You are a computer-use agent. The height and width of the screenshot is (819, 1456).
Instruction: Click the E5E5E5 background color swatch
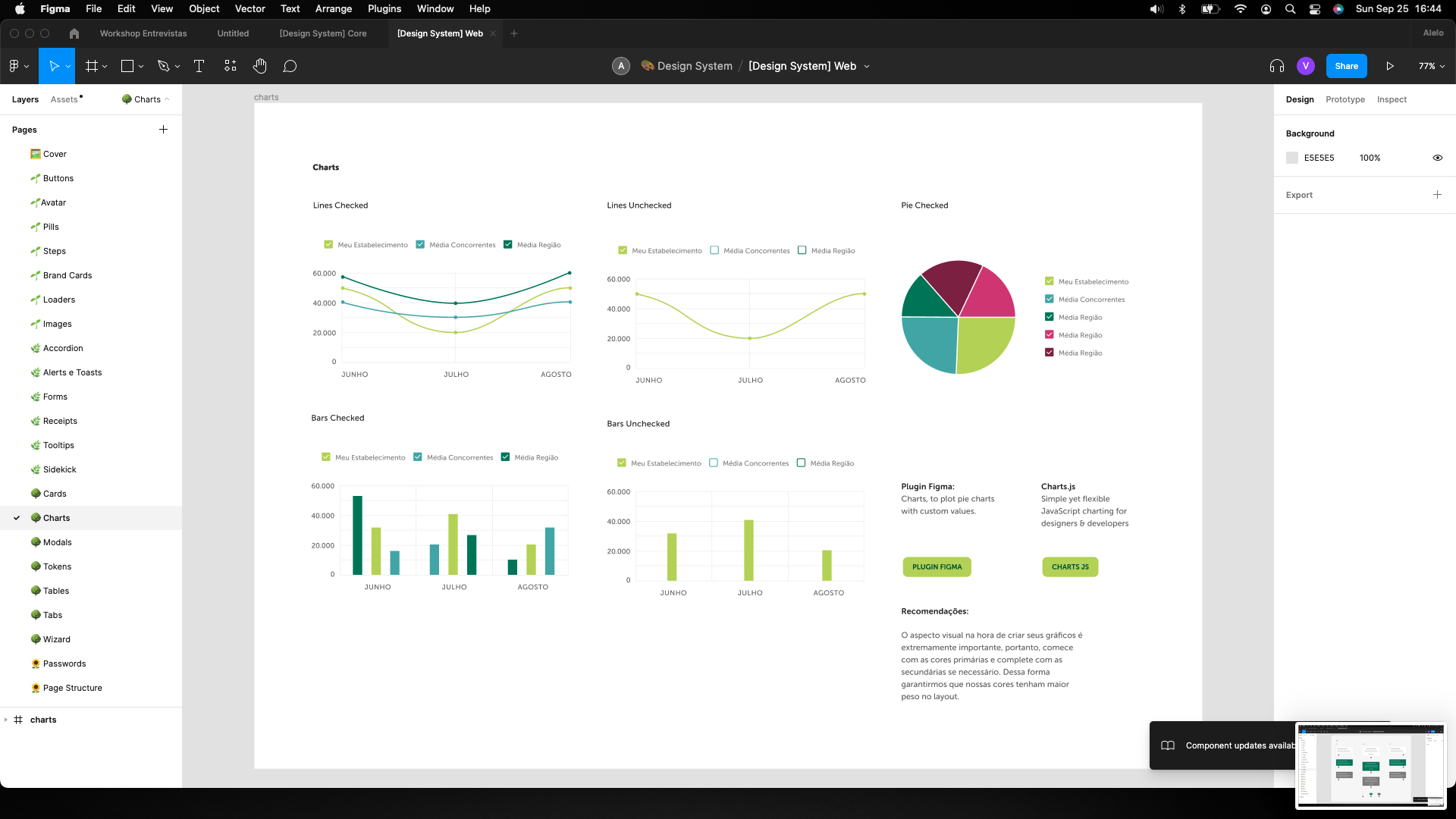(1292, 158)
